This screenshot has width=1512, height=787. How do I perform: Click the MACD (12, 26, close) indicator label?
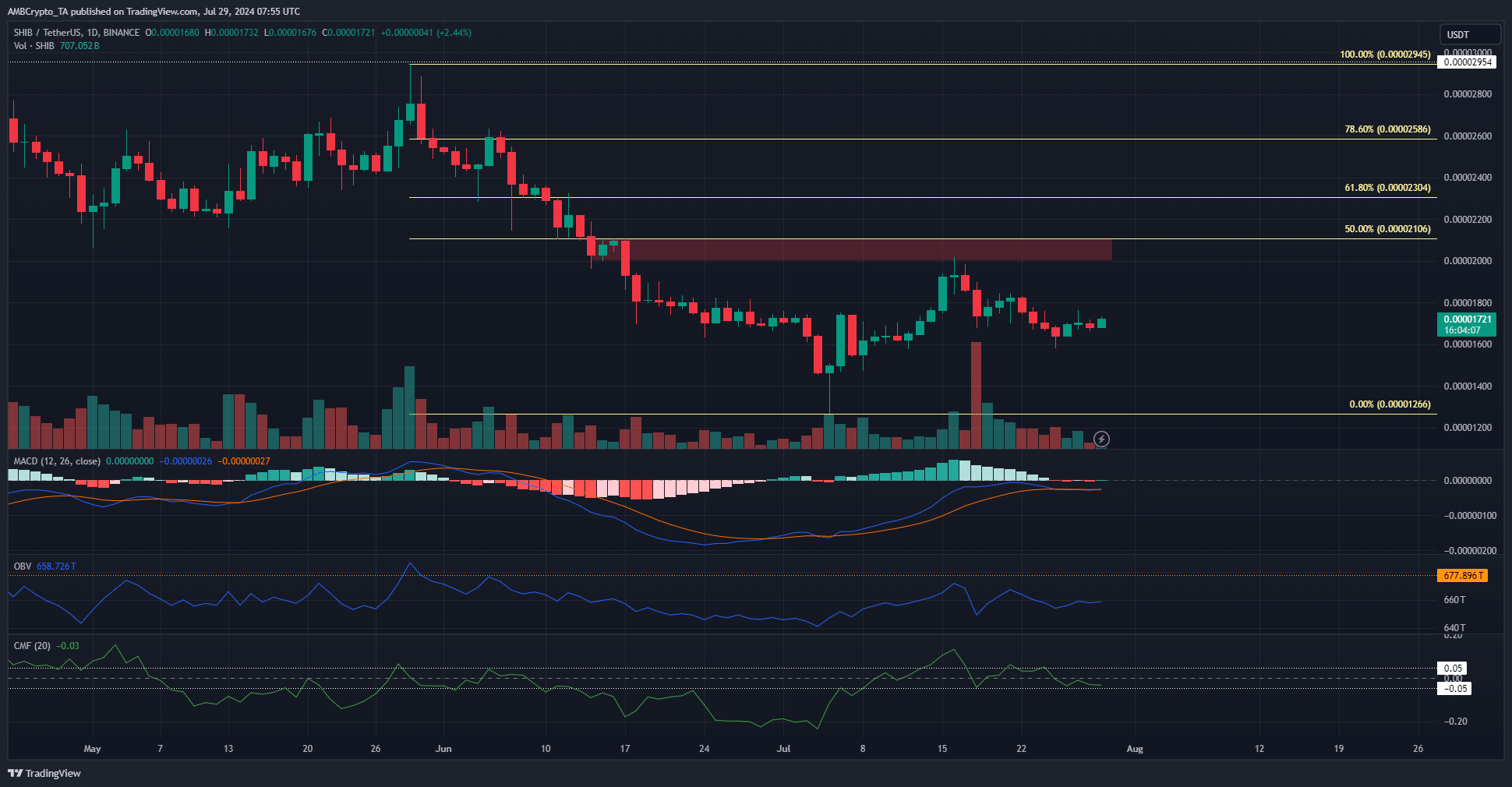click(x=57, y=461)
